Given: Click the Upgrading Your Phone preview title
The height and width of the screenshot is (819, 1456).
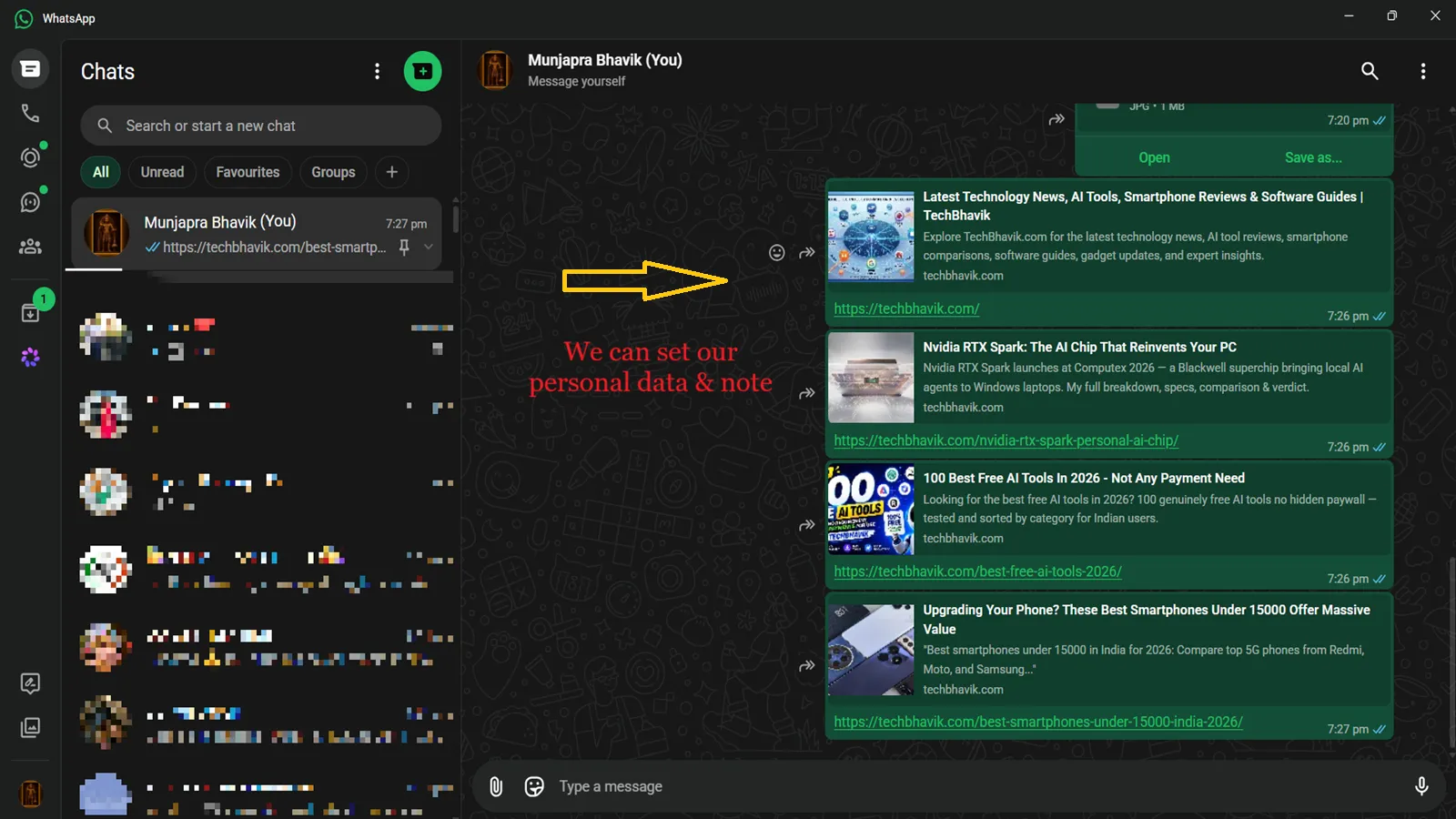Looking at the screenshot, I should pyautogui.click(x=1147, y=619).
